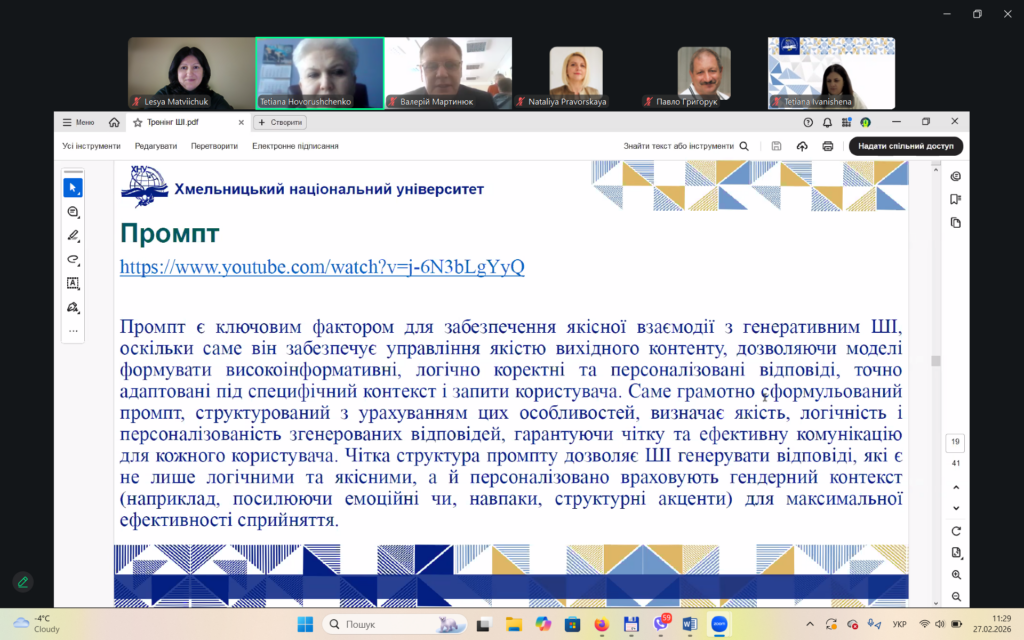This screenshot has width=1024, height=640.
Task: Open the Редагувати menu tab
Action: point(156,146)
